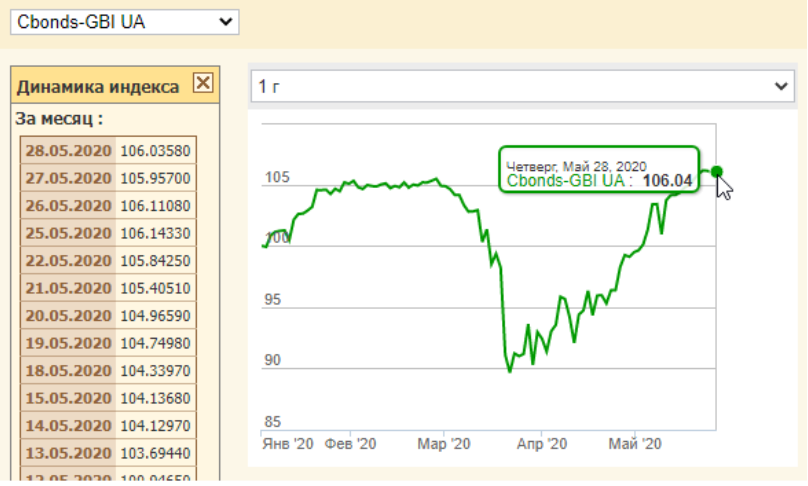Select value 104.12970
This screenshot has width=808, height=486.
click(156, 425)
